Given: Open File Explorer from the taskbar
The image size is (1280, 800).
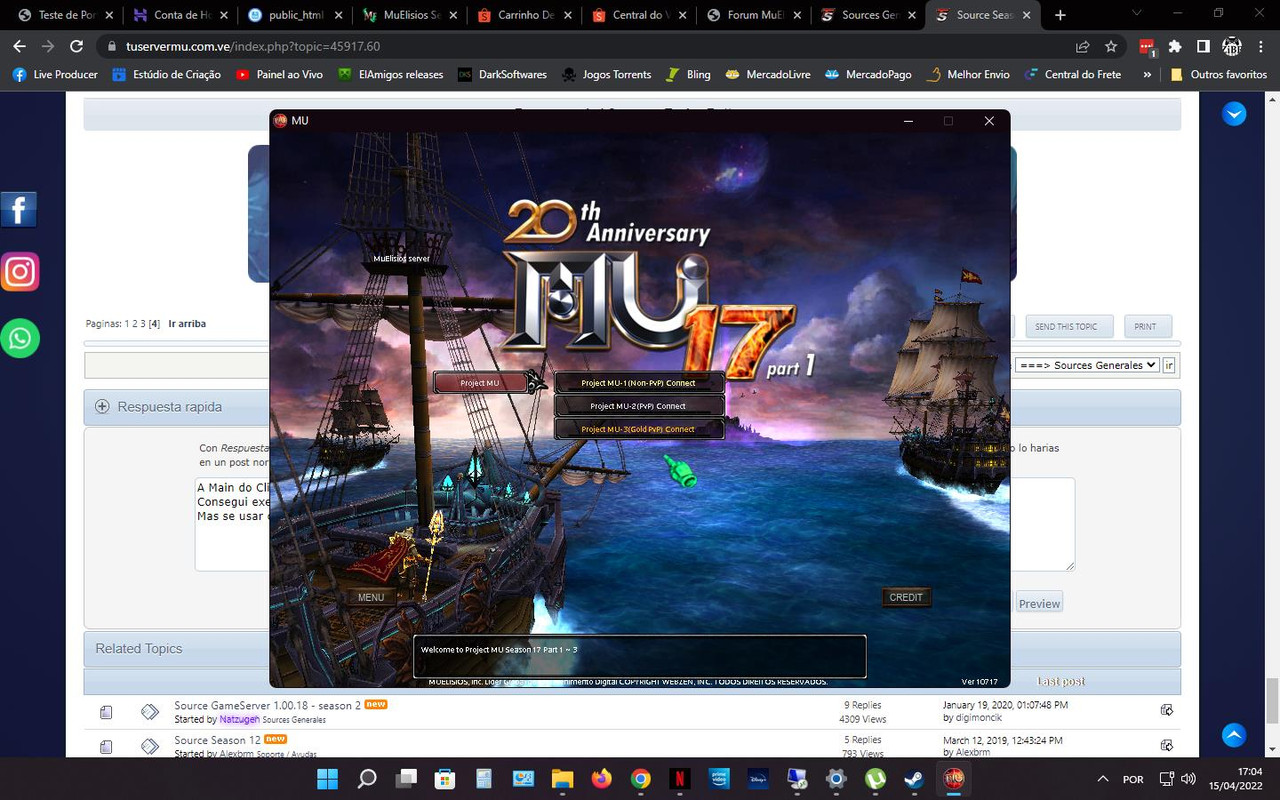Looking at the screenshot, I should tap(562, 778).
